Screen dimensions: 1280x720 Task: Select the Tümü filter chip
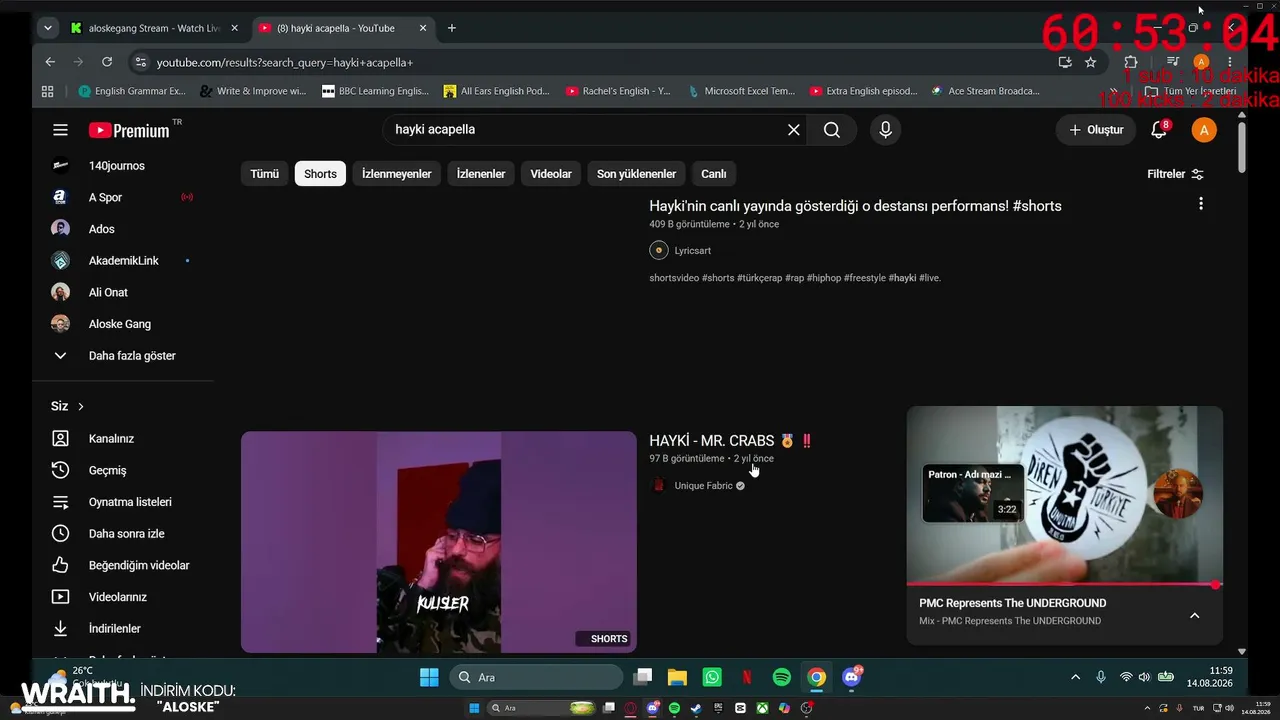(265, 174)
